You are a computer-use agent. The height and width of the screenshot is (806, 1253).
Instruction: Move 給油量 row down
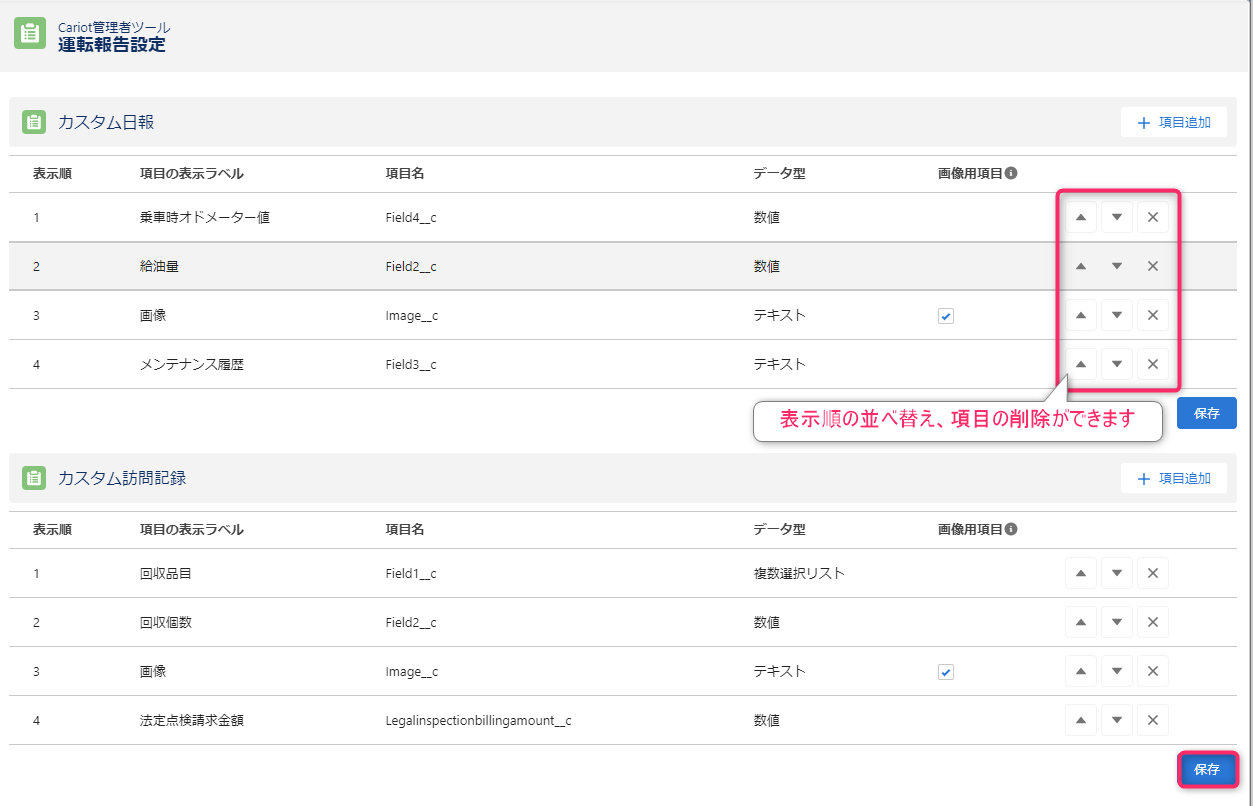tap(1116, 266)
